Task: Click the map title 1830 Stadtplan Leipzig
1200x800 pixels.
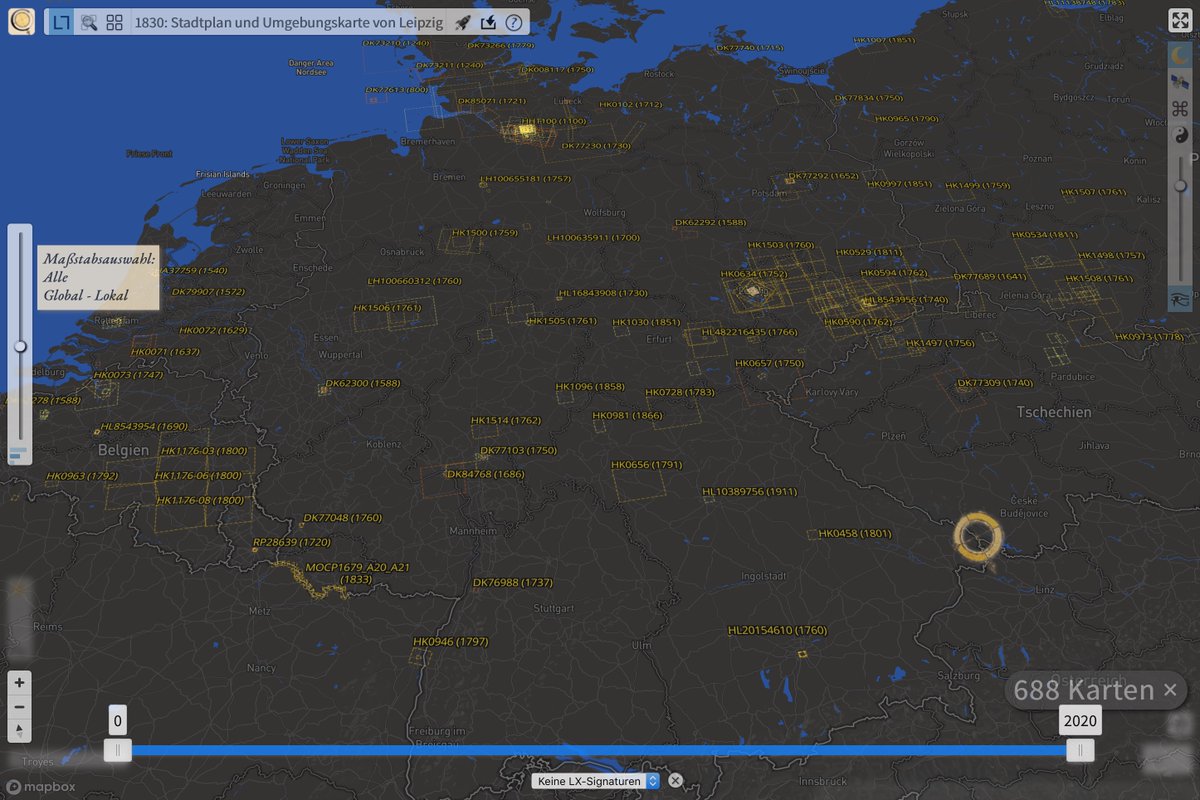Action: pyautogui.click(x=290, y=22)
